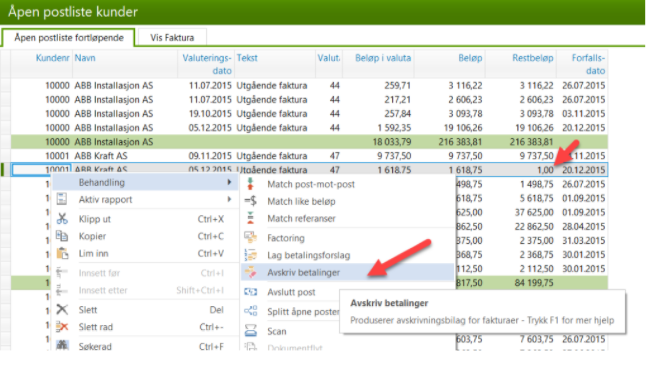Select Lim inn in context menu
Screen dimensions: 646x384
click(145, 253)
